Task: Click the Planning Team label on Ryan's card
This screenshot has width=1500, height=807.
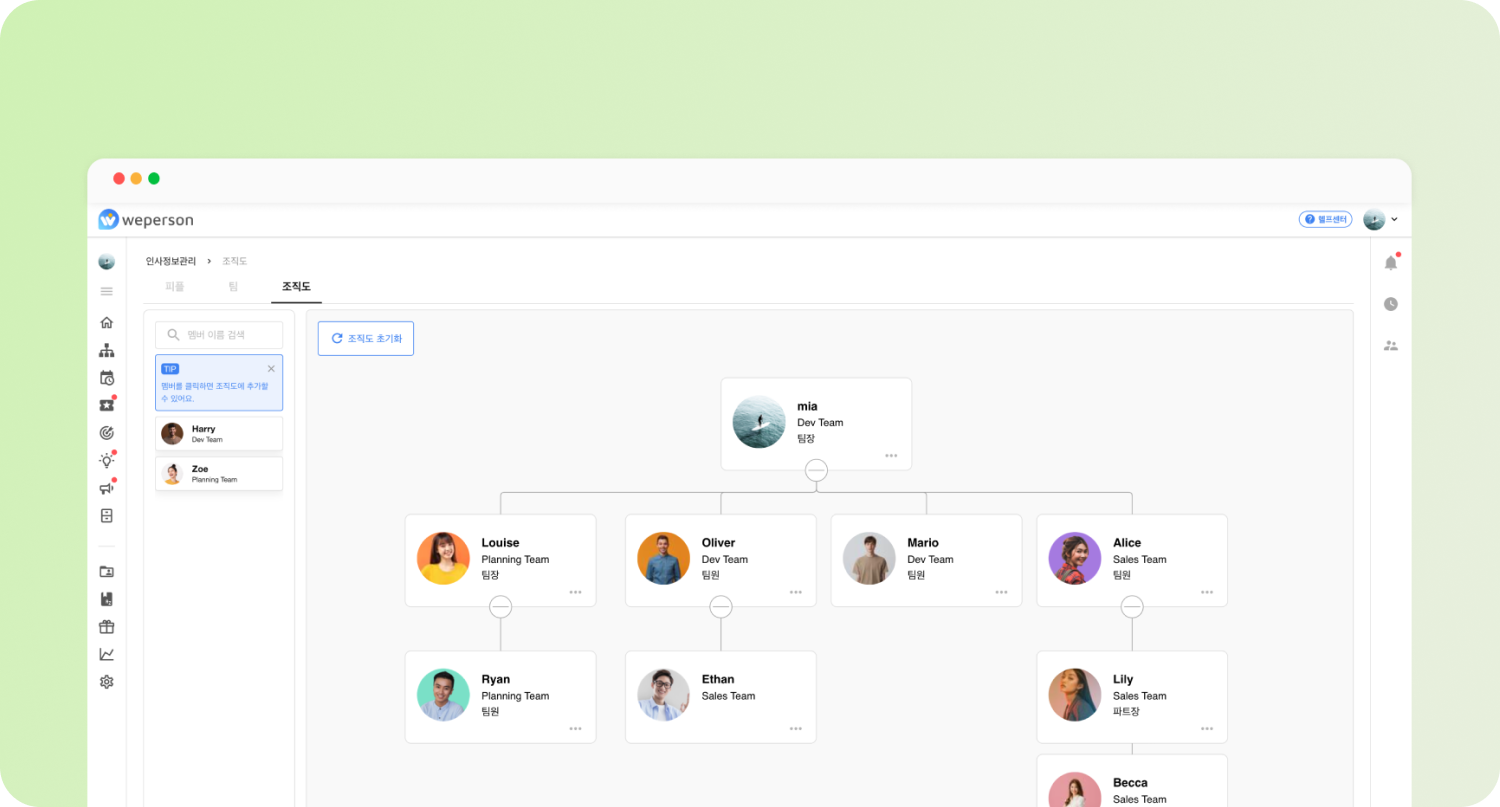Action: coord(515,696)
